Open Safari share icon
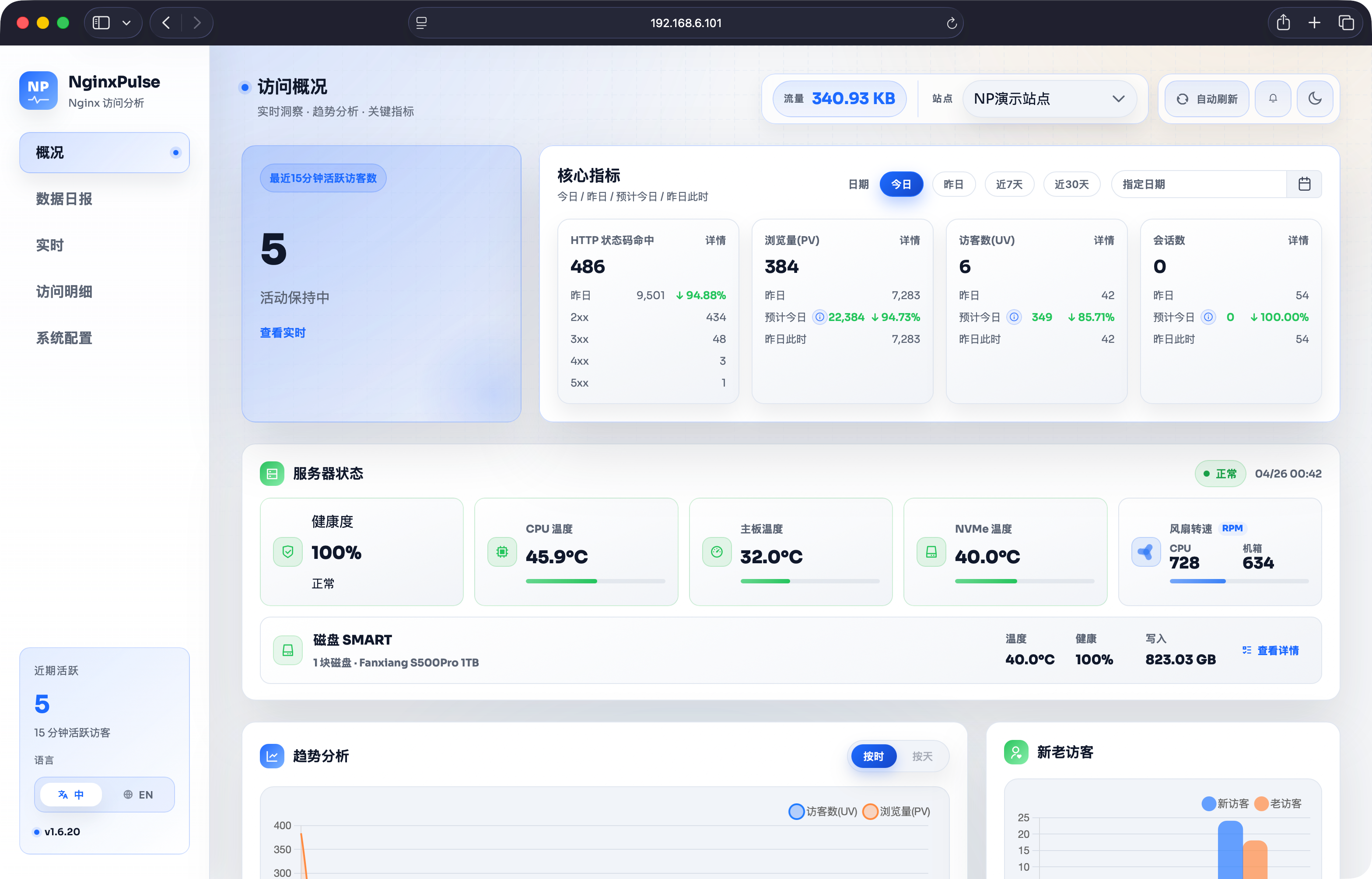This screenshot has height=879, width=1372. (1283, 23)
